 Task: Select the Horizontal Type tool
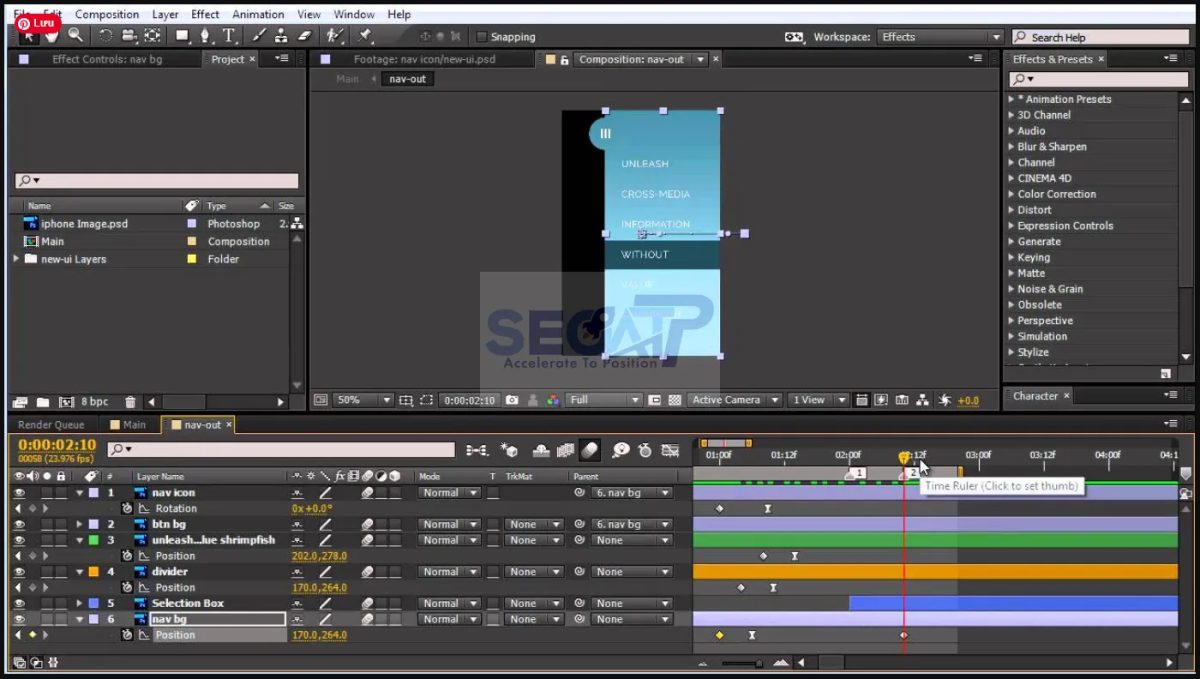(x=229, y=36)
